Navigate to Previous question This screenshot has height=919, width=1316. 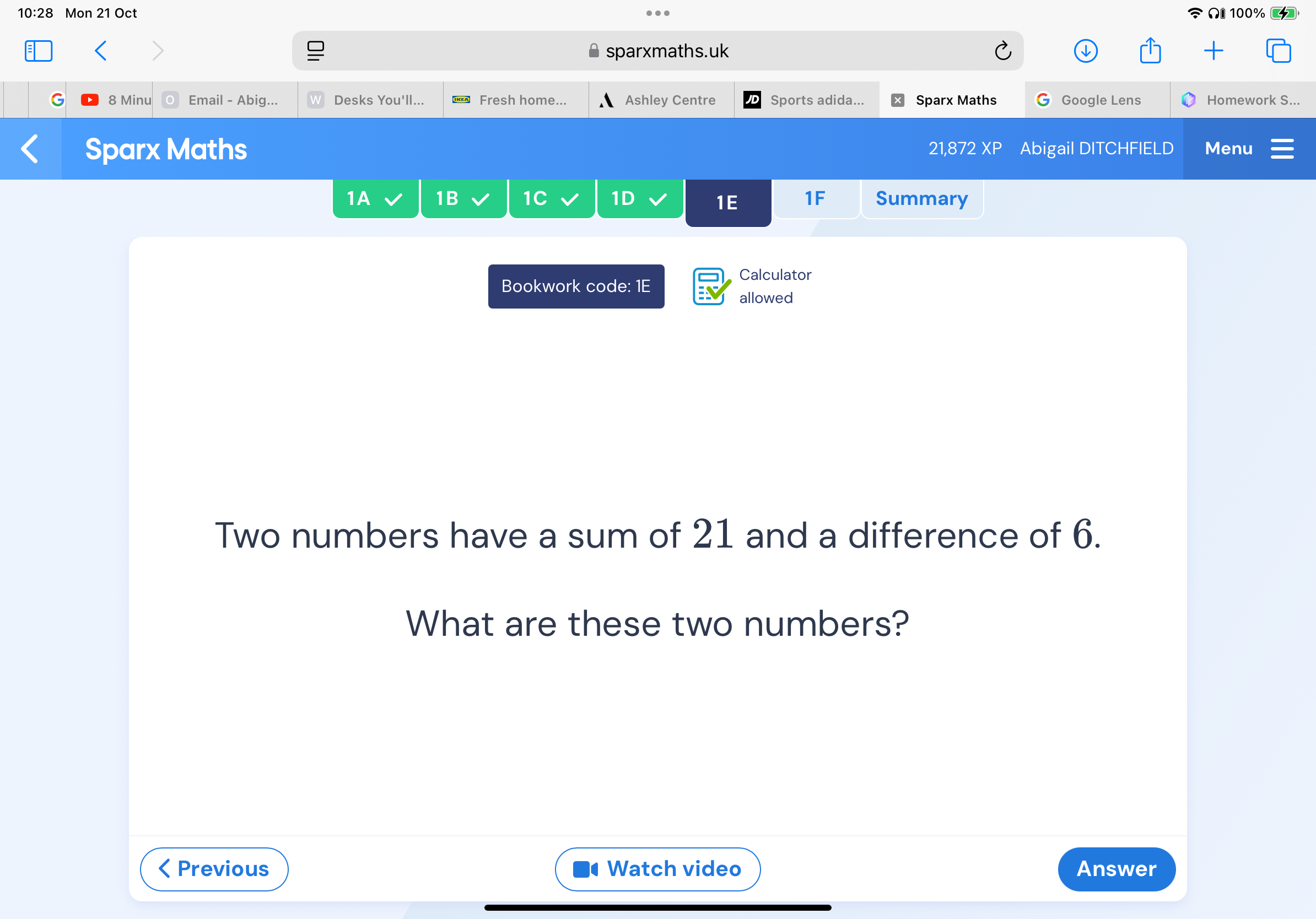214,869
